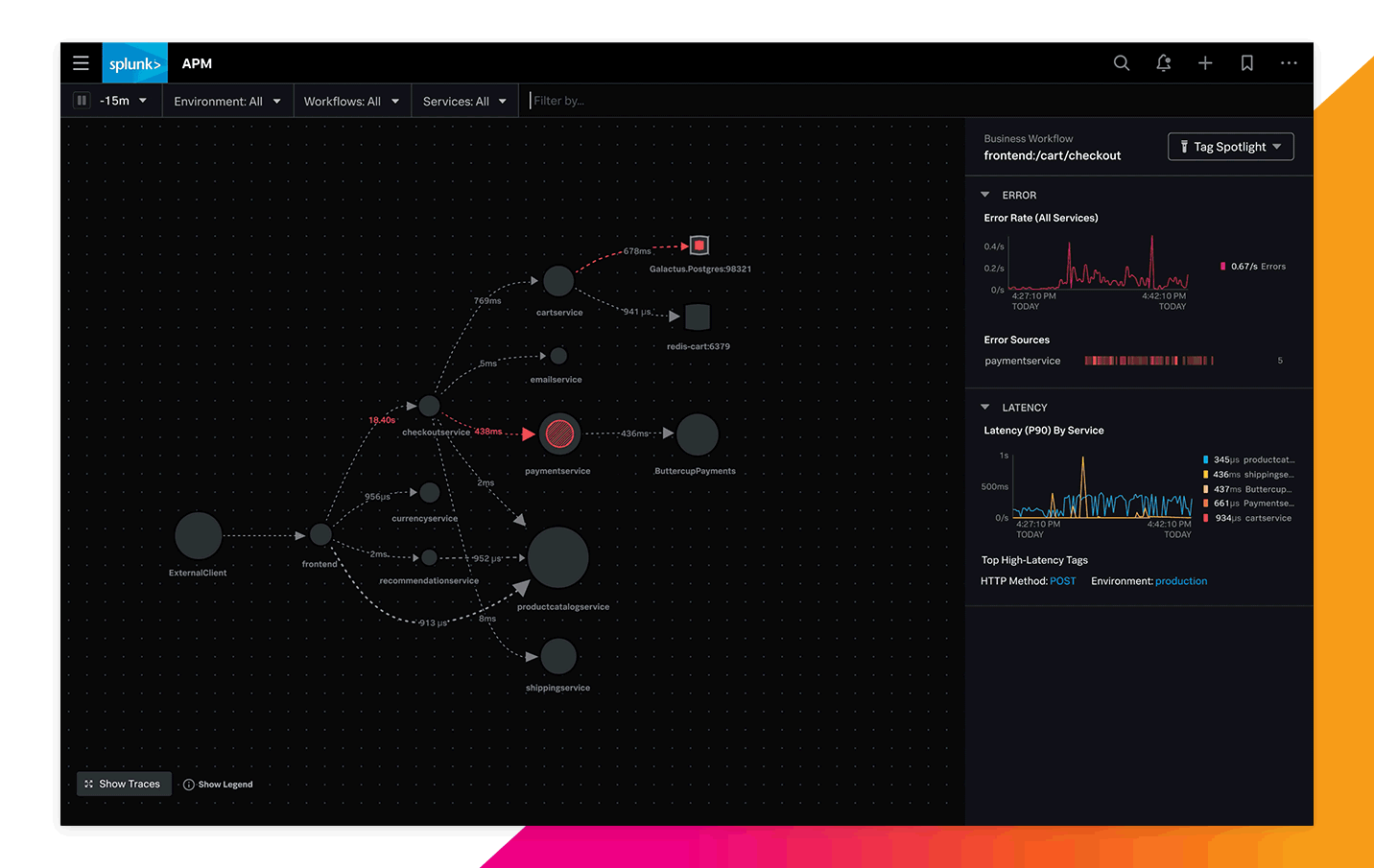Click the blue productcat legend swatch
Viewport: 1374px width, 868px height.
click(x=1206, y=460)
